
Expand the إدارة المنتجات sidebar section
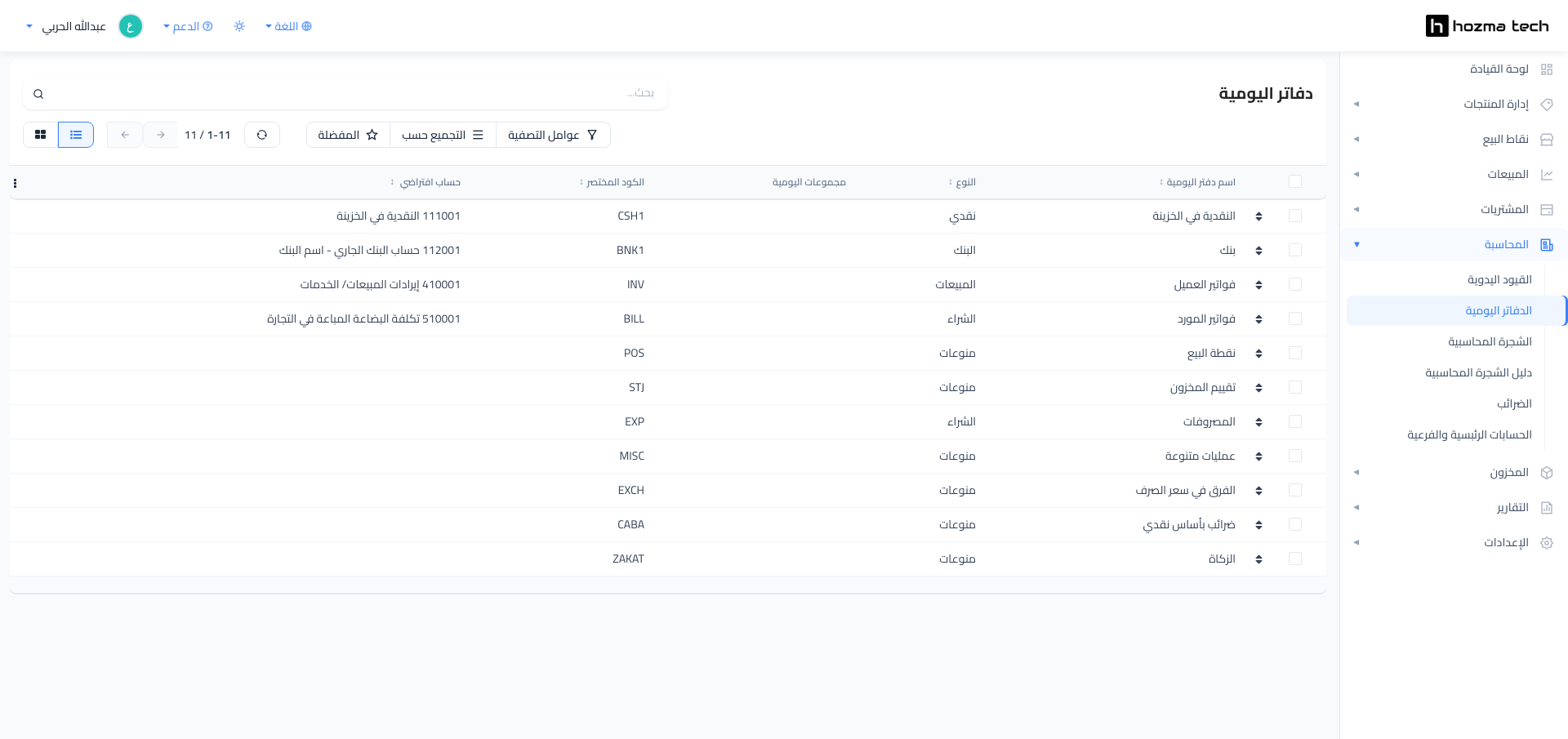pos(1356,105)
